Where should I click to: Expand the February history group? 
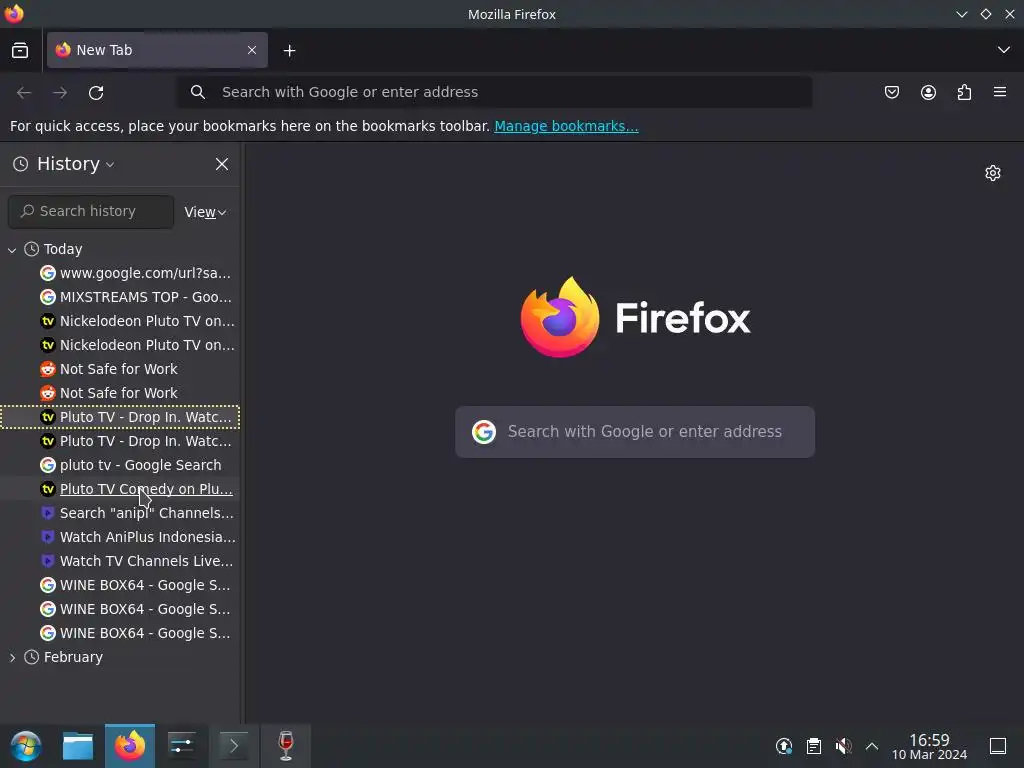[x=12, y=658]
